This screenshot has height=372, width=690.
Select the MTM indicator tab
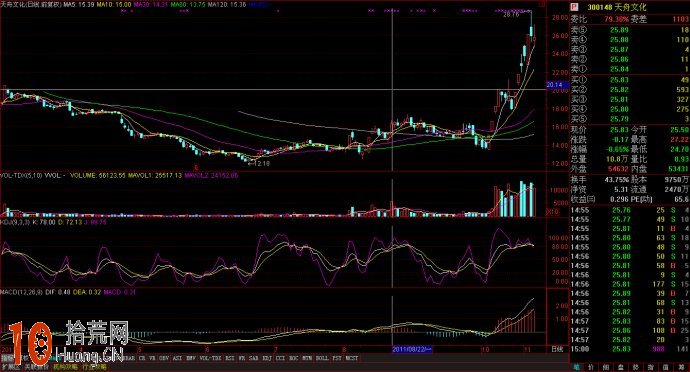pyautogui.click(x=307, y=358)
